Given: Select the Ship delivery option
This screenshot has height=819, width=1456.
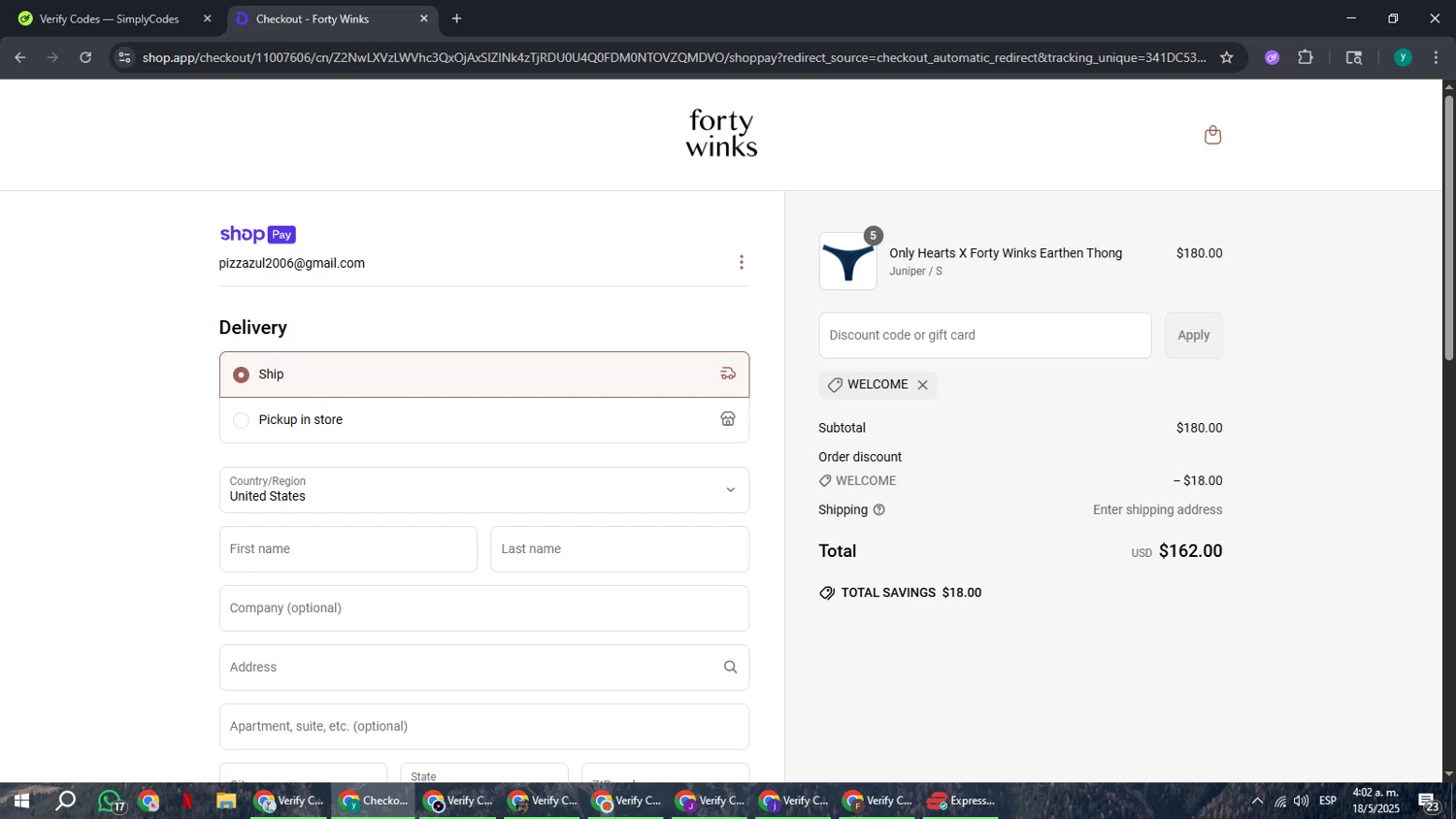Looking at the screenshot, I should click(484, 375).
